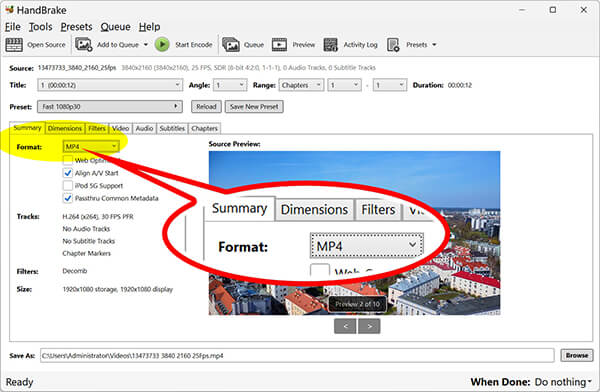The image size is (600, 392).
Task: Expand the Add to Queue arrow
Action: click(x=146, y=45)
